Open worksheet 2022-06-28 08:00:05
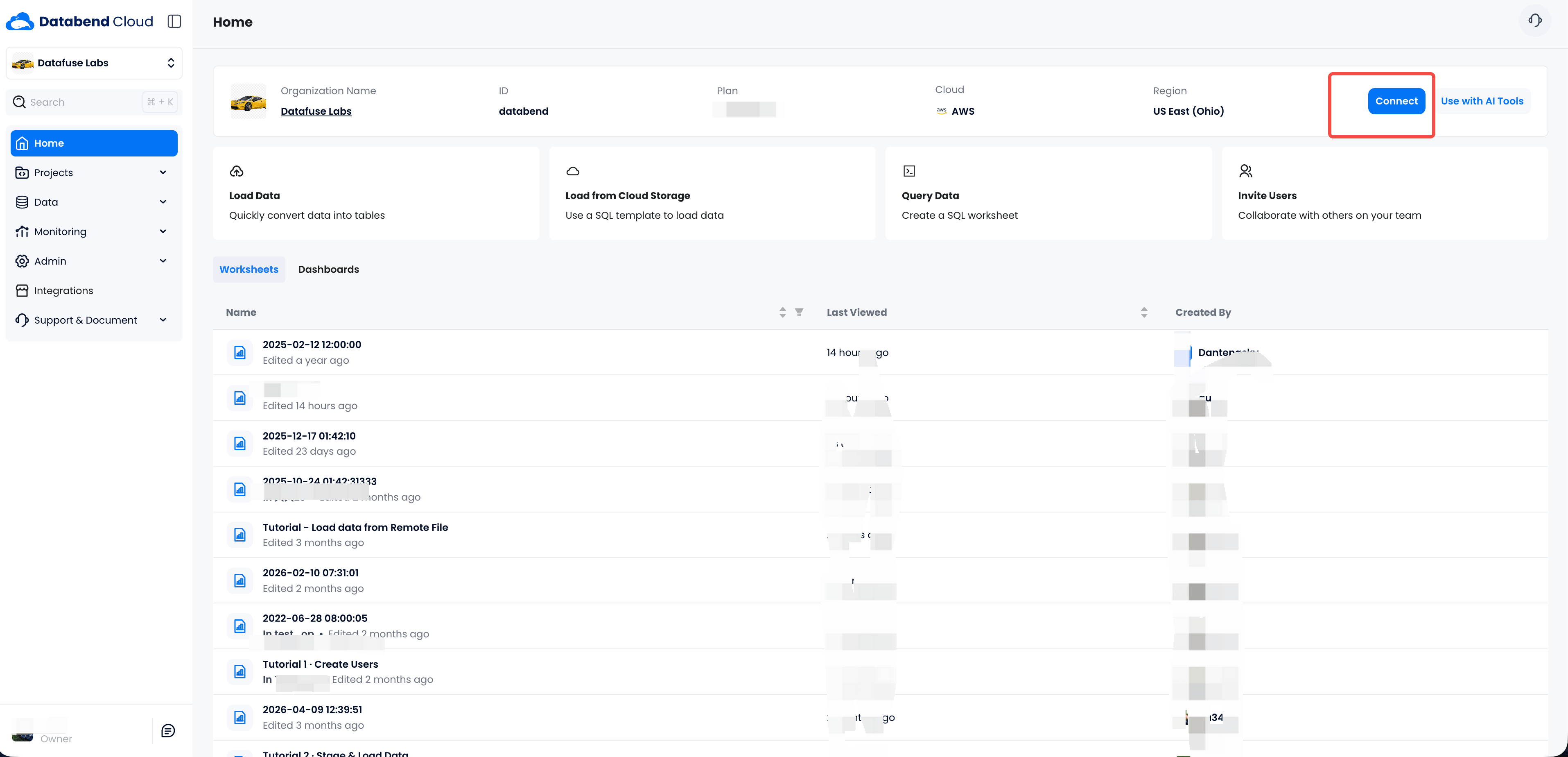Viewport: 1568px width, 757px height. [315, 618]
